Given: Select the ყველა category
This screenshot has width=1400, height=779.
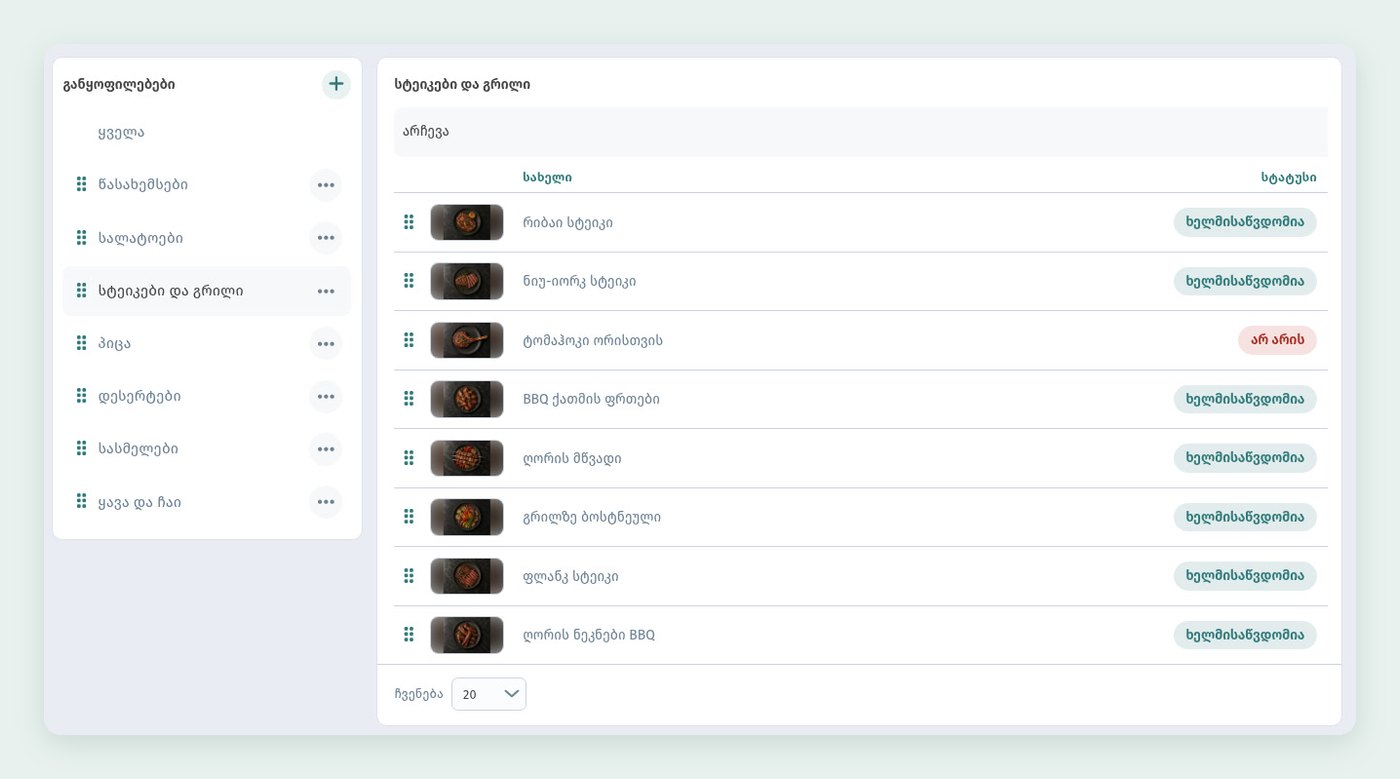Looking at the screenshot, I should click(122, 133).
